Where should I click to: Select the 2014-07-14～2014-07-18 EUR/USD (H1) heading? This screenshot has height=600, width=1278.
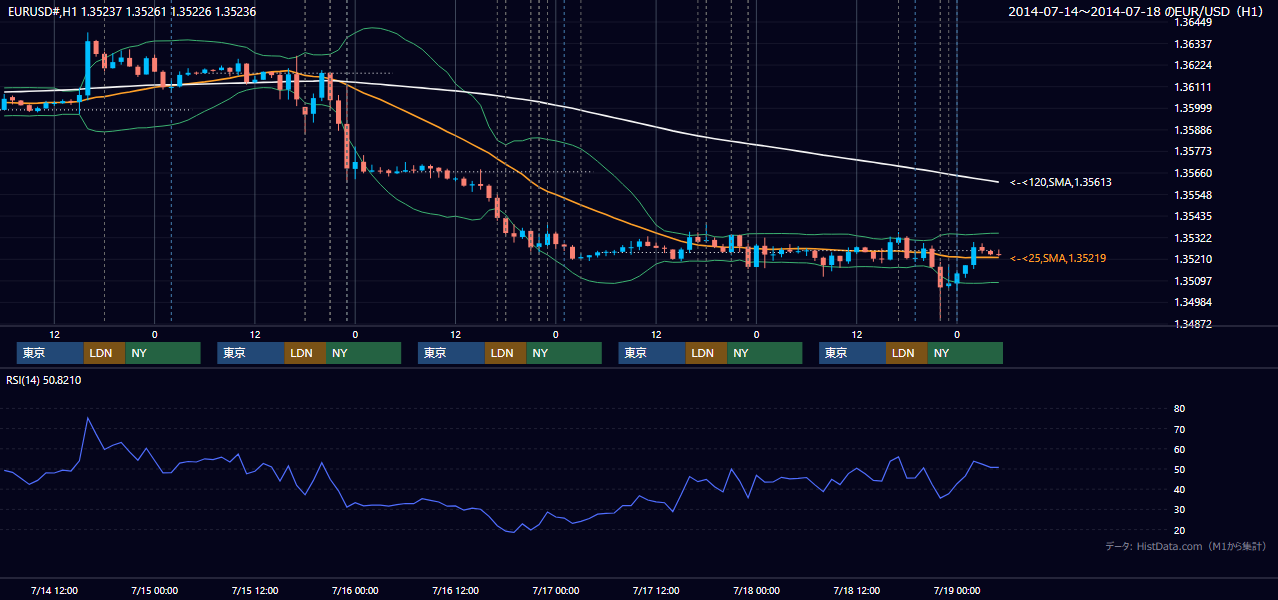coord(1137,12)
